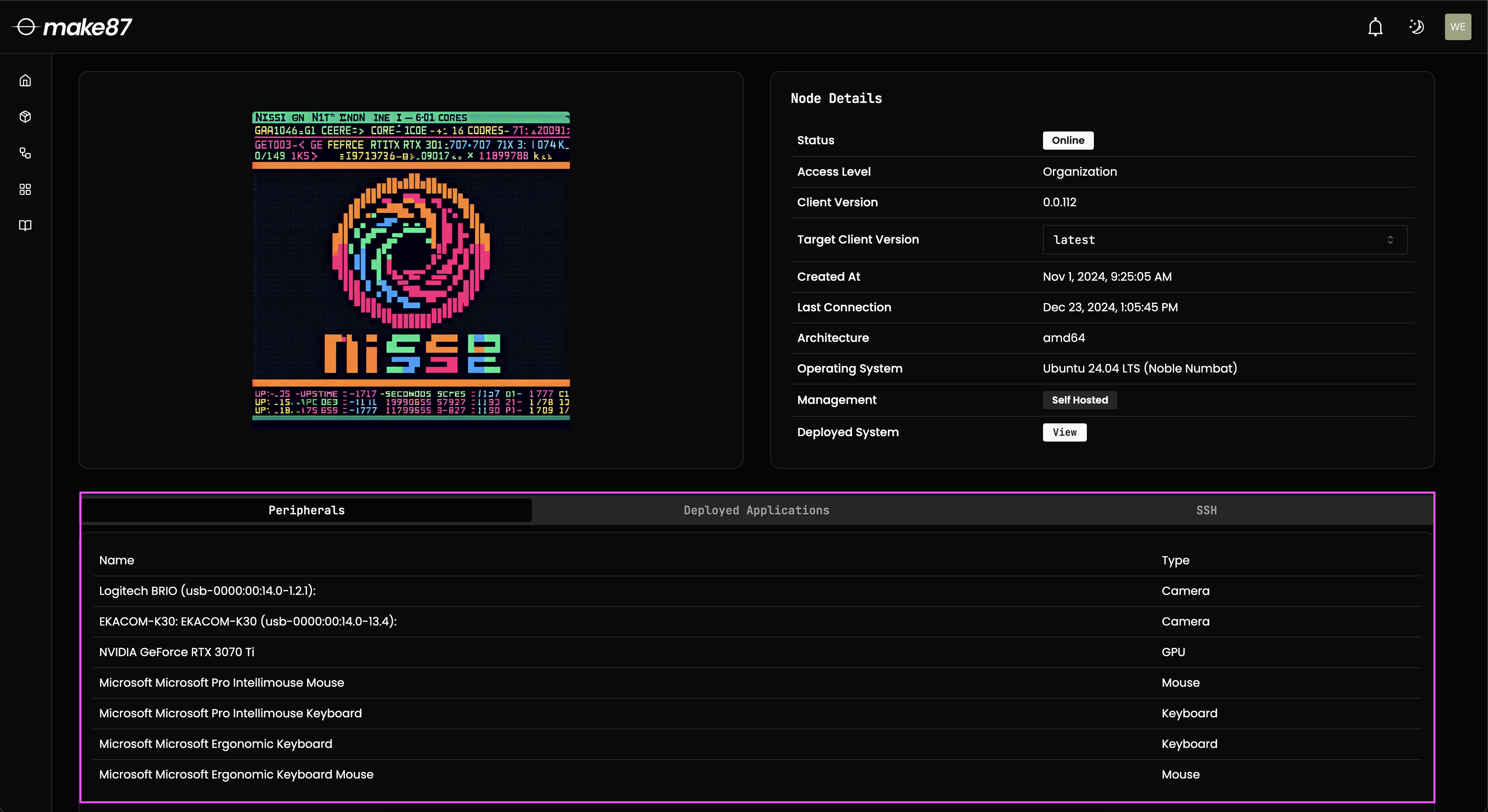Open the connected nodes icon in sidebar
The width and height of the screenshot is (1488, 812).
click(25, 153)
